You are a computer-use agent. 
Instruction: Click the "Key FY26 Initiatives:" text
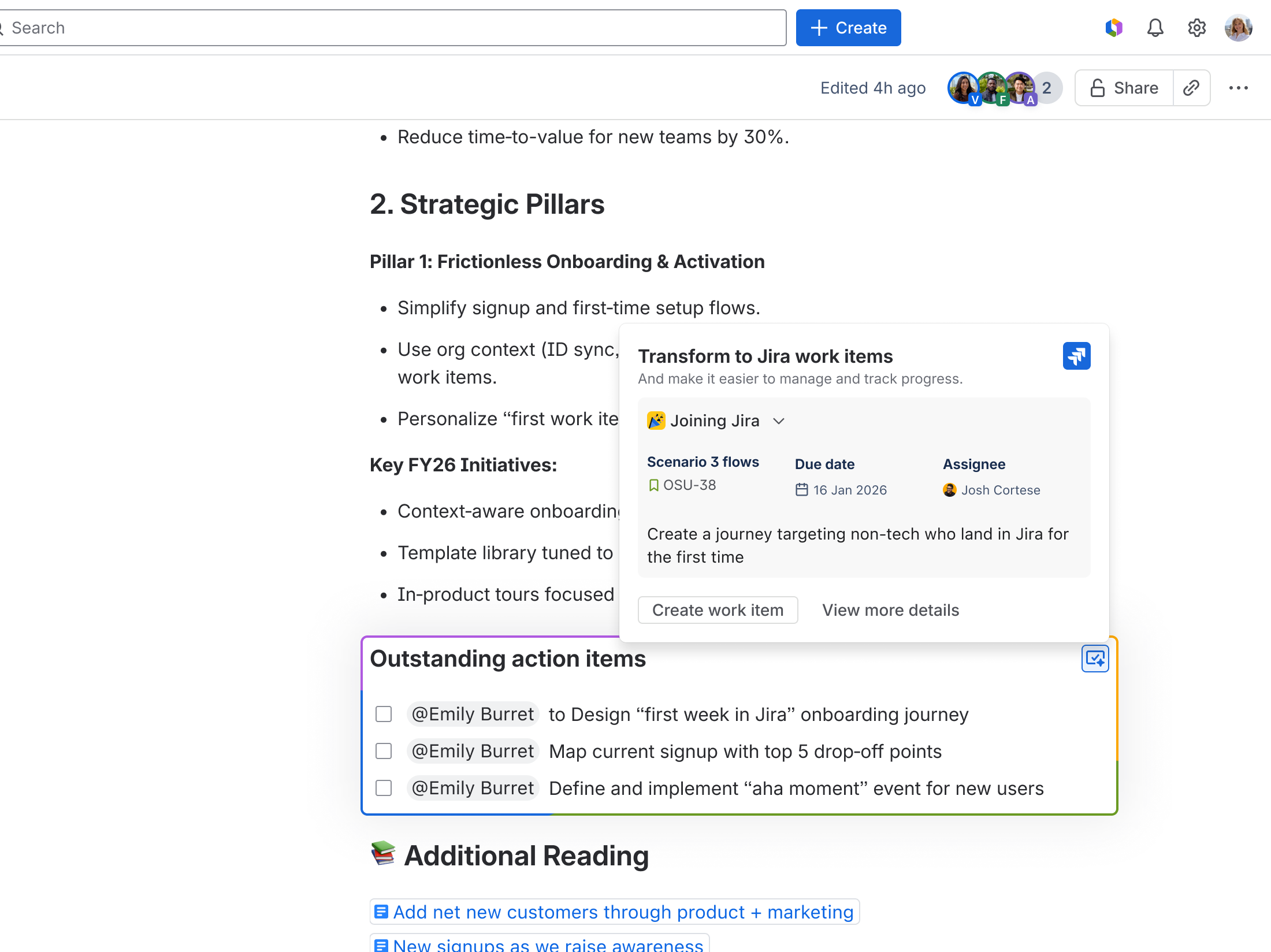(463, 465)
